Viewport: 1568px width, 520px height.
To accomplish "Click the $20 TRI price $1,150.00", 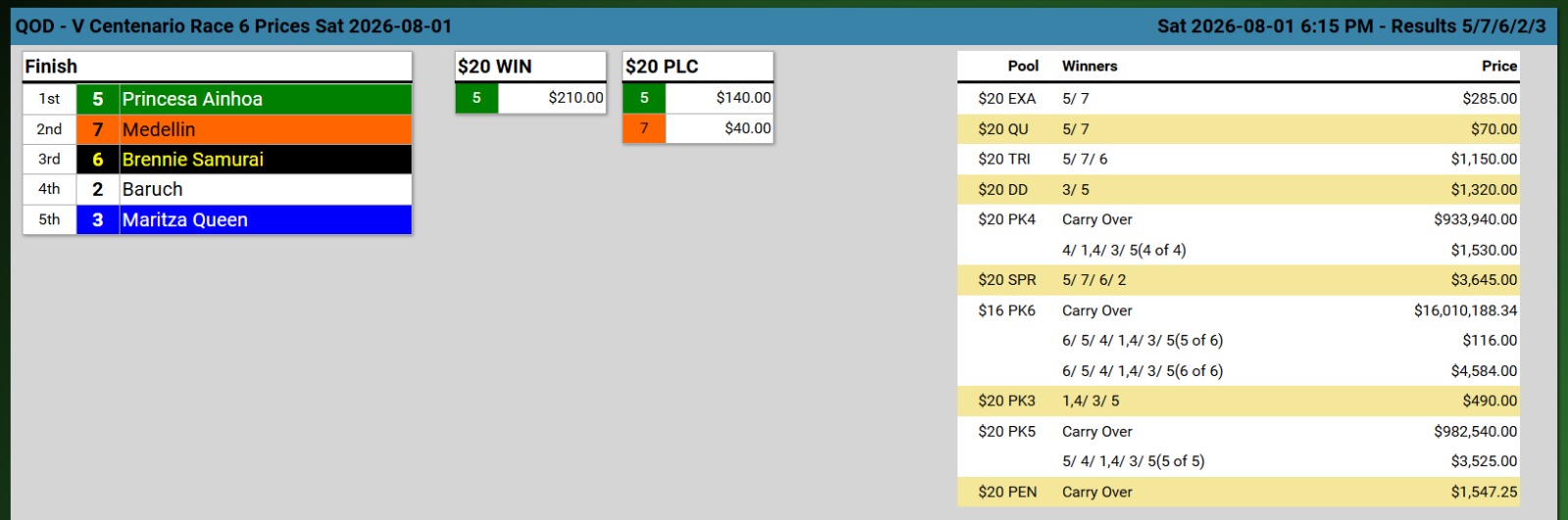I will click(x=1484, y=159).
